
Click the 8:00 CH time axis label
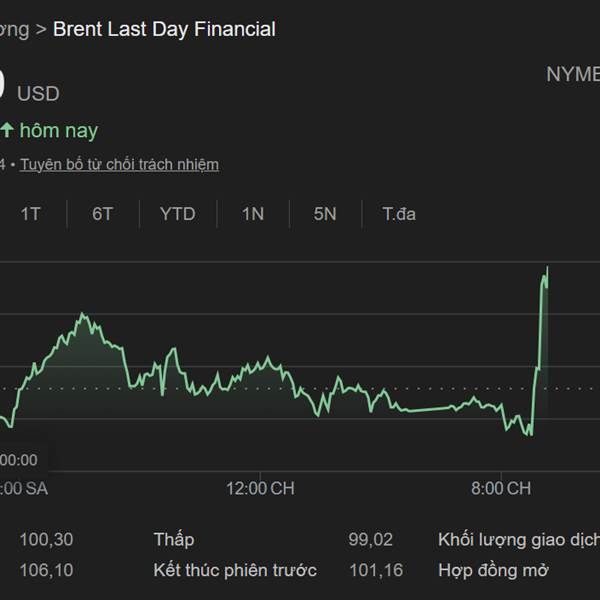point(501,488)
